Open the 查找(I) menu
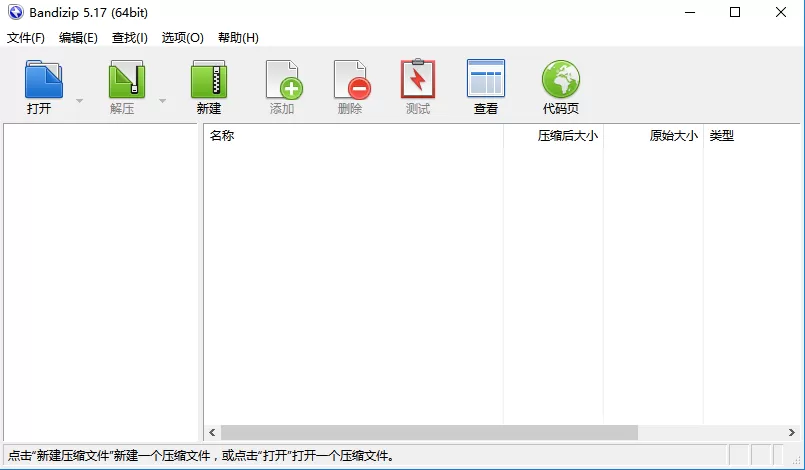Screen dimensions: 805x470 [x=130, y=37]
